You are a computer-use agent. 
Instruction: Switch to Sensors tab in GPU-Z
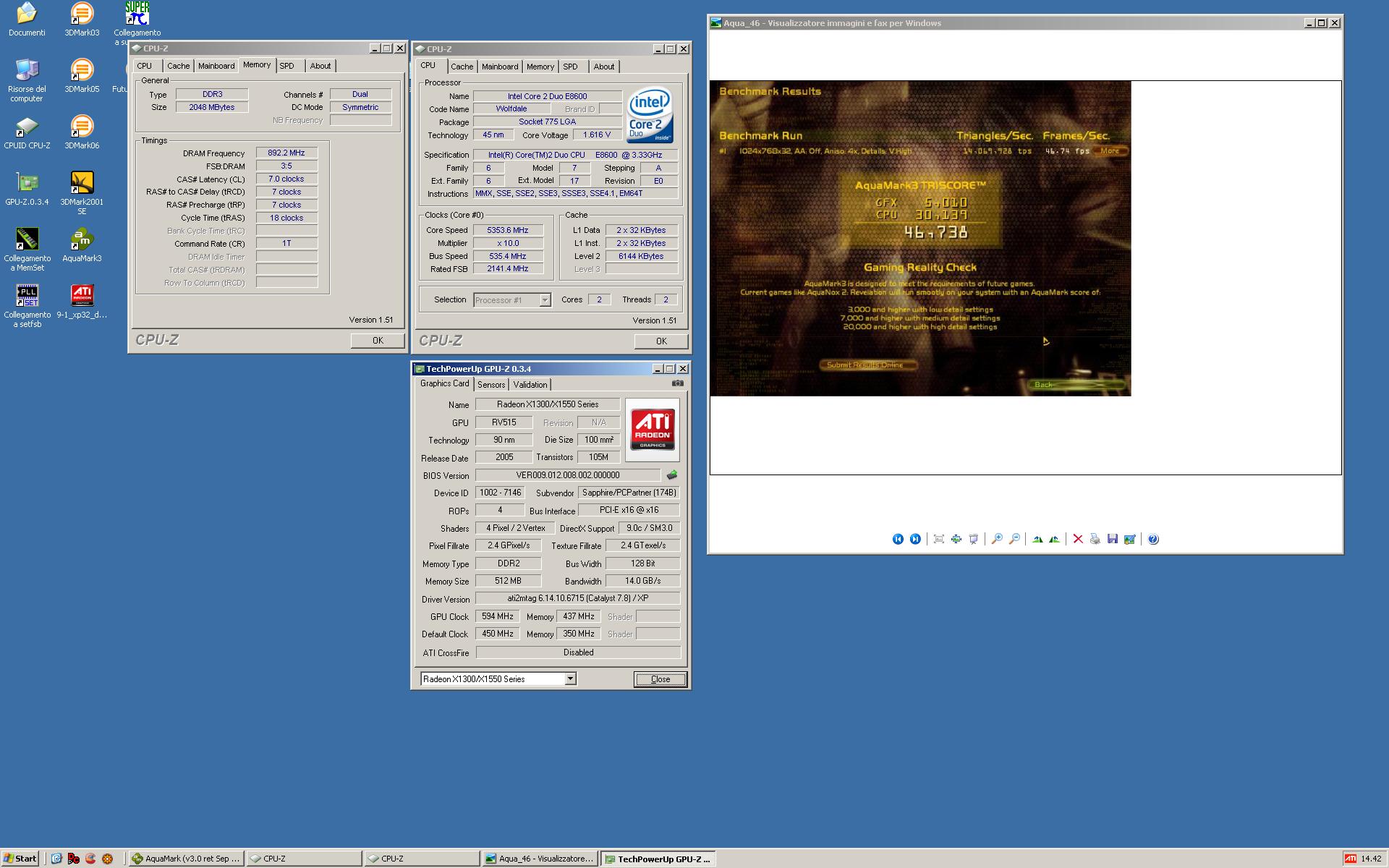491,385
